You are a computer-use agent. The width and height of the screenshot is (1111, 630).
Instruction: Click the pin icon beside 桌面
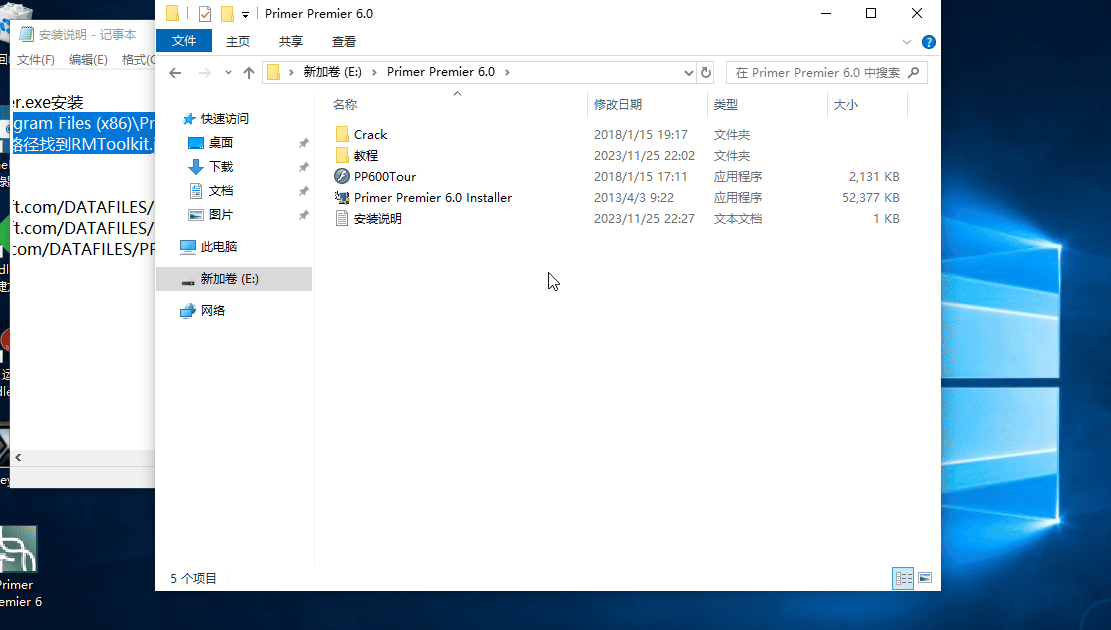point(303,143)
